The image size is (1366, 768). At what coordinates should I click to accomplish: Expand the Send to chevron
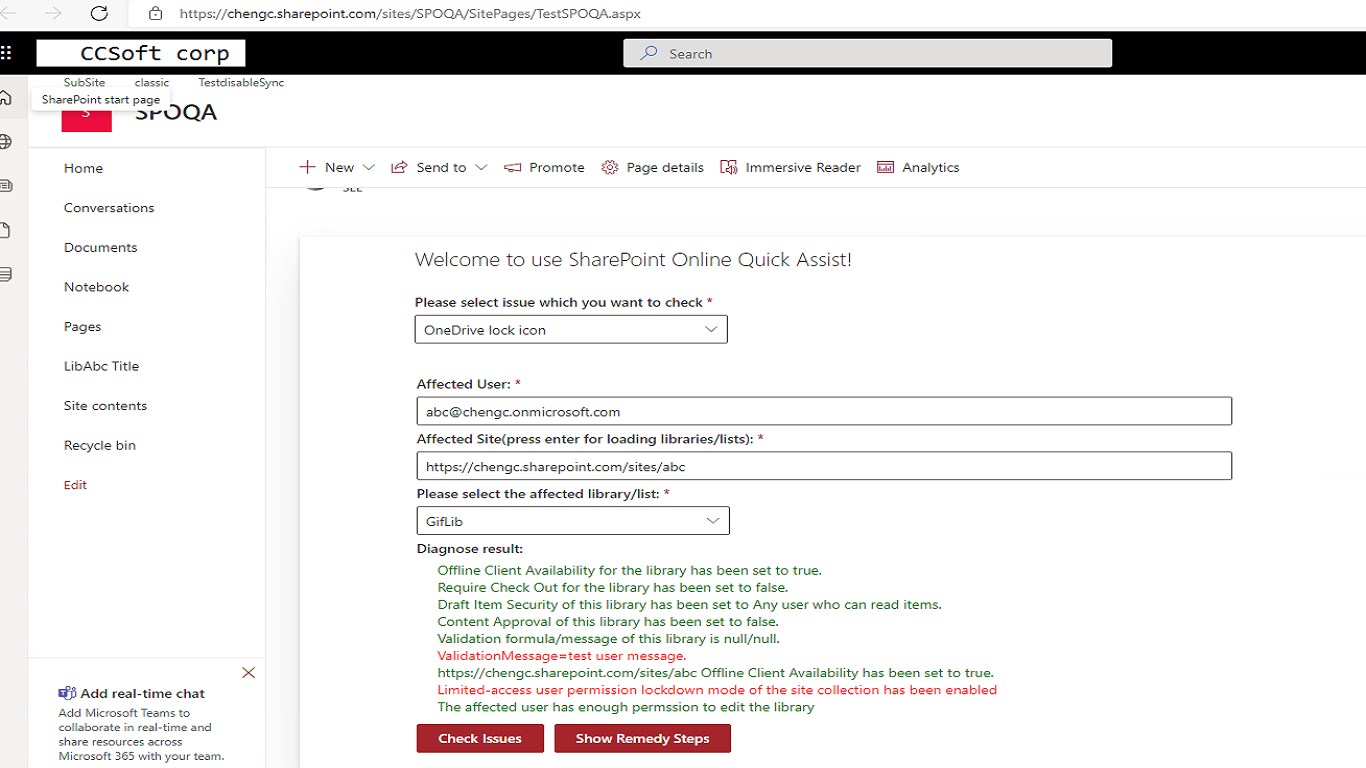481,167
